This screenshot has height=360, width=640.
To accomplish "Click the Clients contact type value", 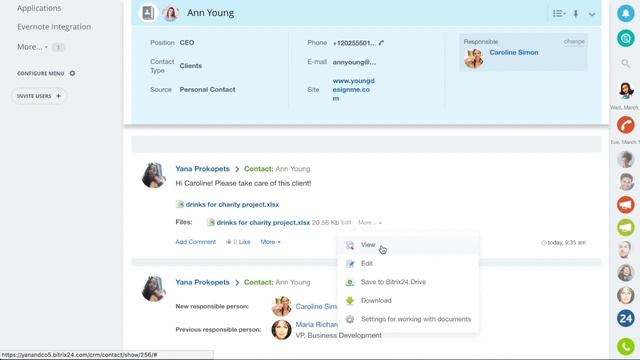I will pos(191,66).
